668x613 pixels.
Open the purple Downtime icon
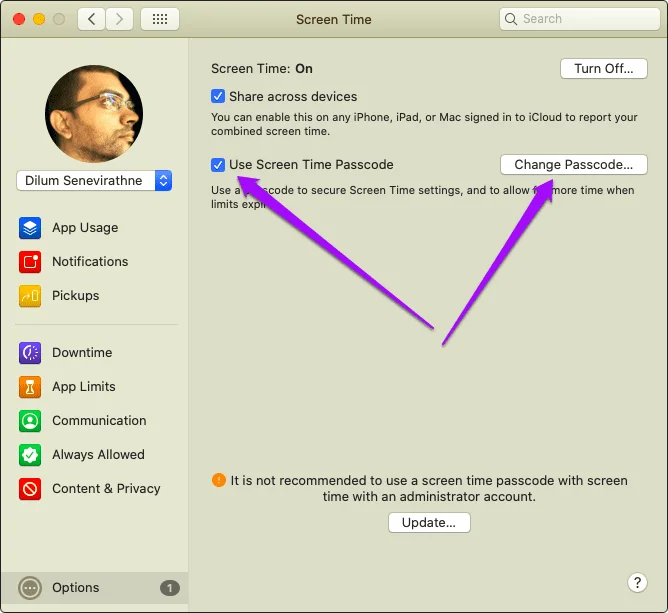(x=30, y=353)
